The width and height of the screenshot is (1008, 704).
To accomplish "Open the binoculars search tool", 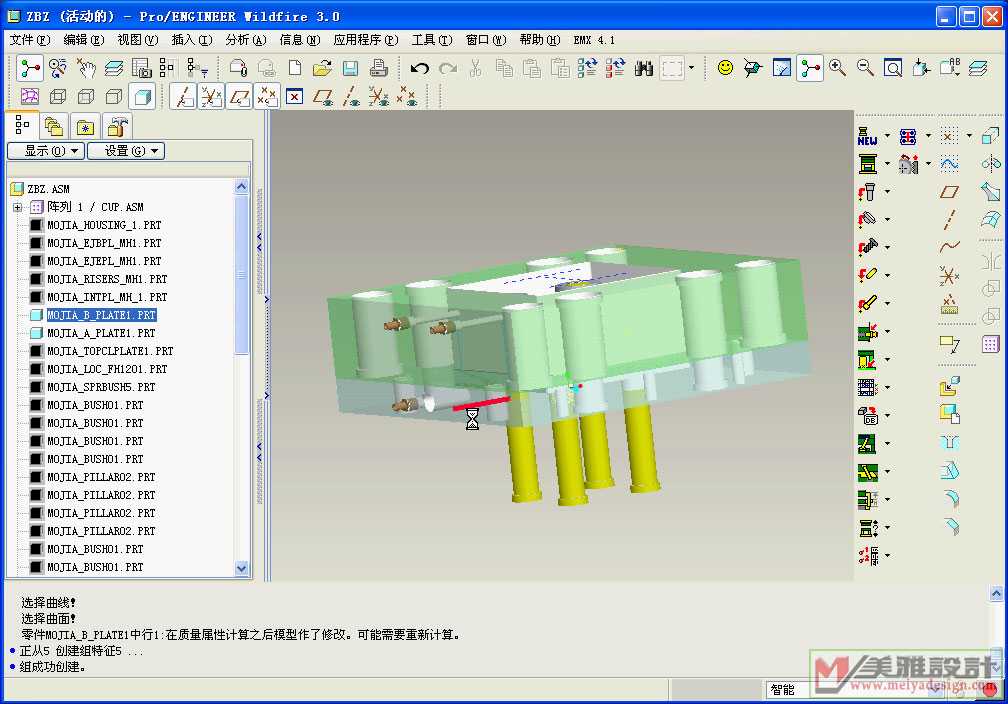I will (x=644, y=68).
